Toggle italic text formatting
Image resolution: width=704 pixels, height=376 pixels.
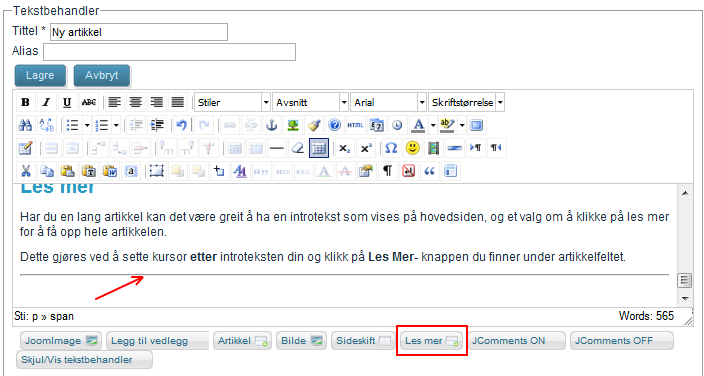tap(46, 102)
